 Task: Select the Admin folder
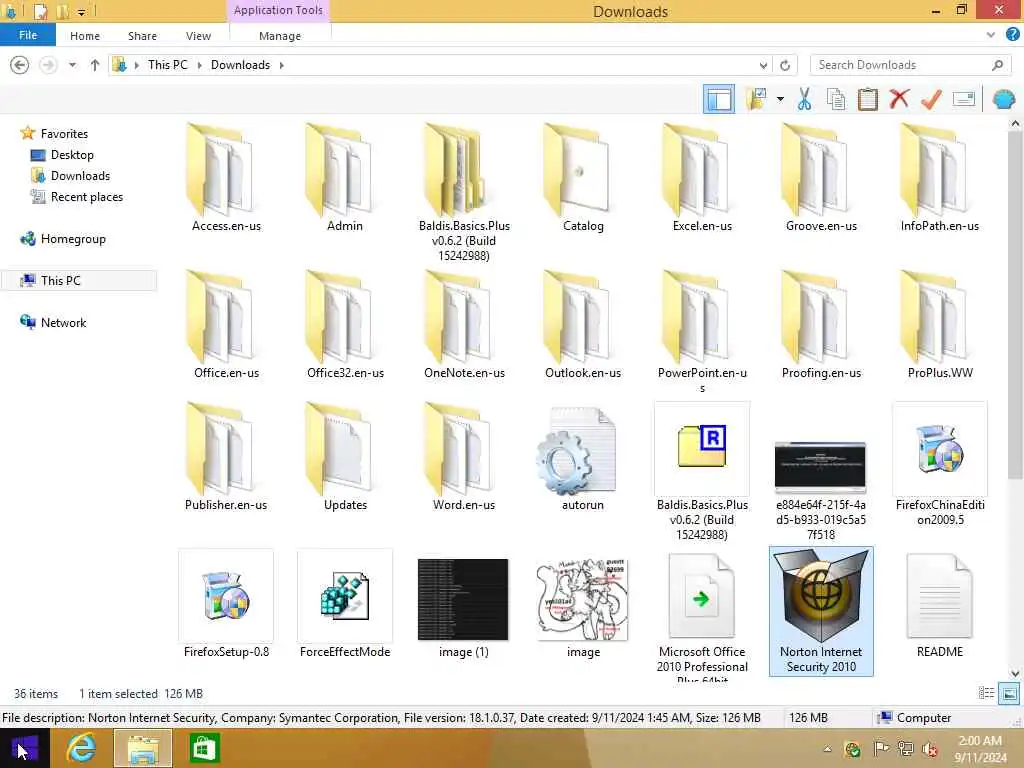[345, 178]
